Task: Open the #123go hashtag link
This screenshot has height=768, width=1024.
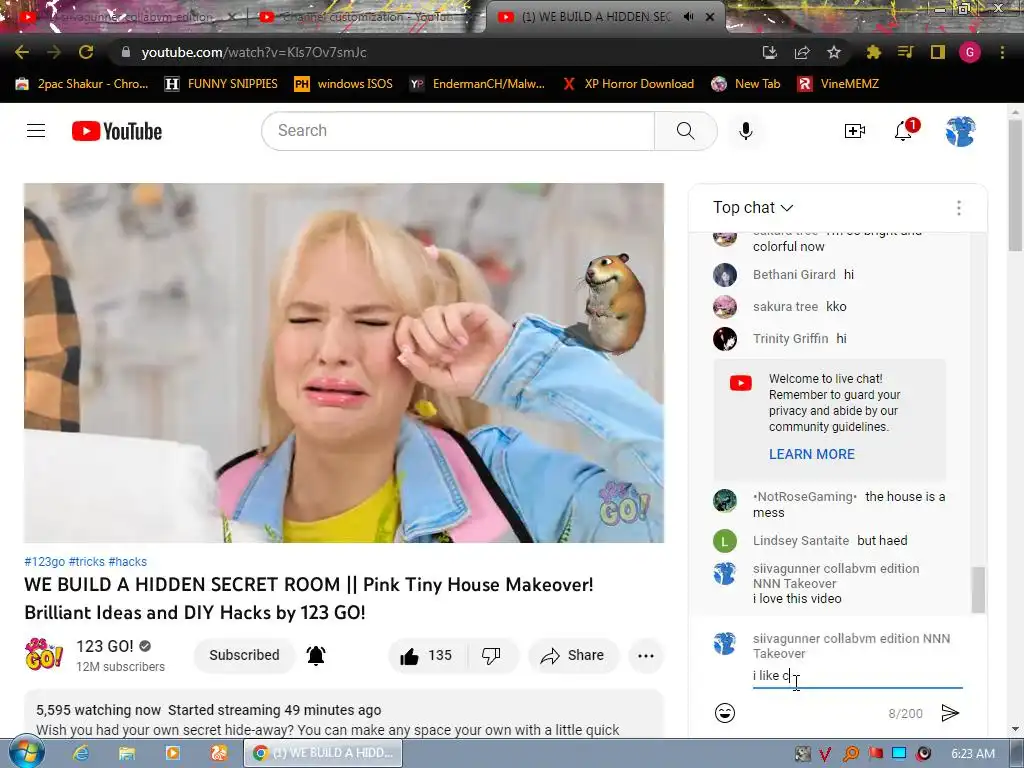Action: click(x=44, y=562)
